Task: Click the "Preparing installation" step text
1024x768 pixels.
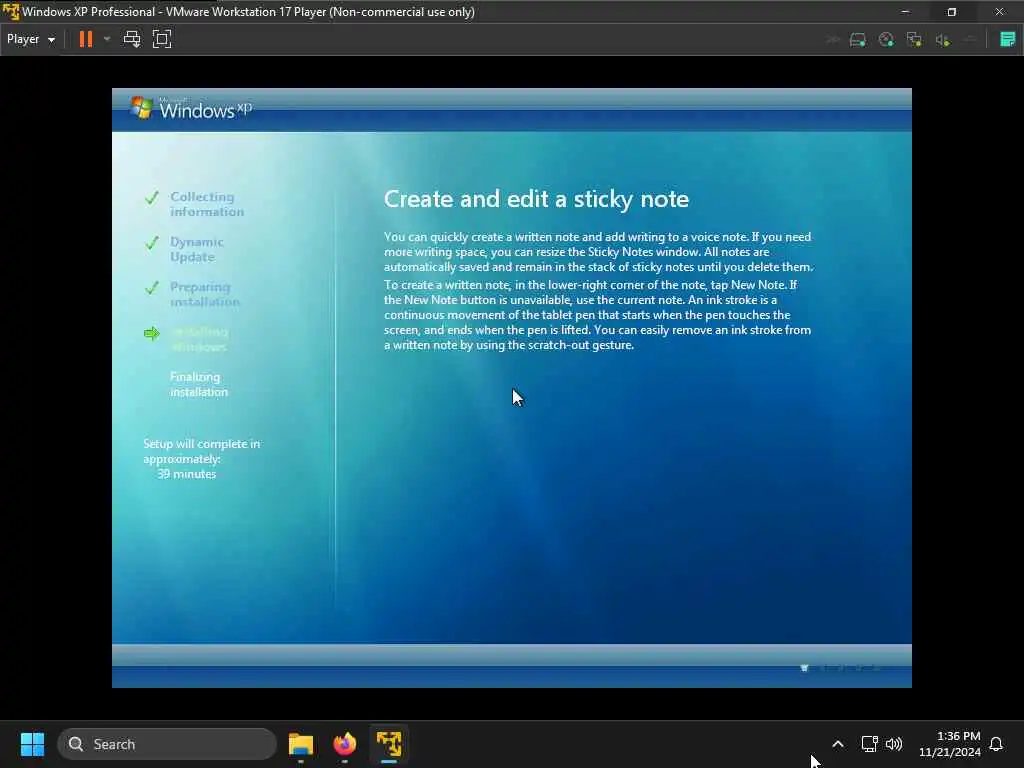Action: point(204,294)
